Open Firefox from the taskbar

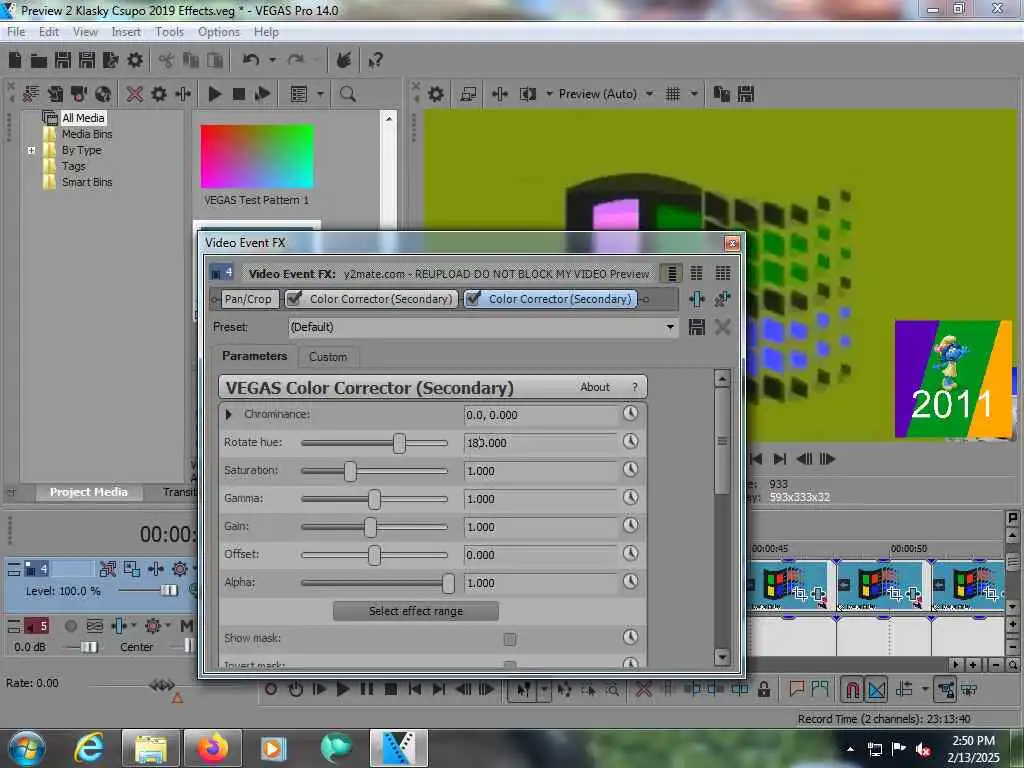tap(212, 748)
